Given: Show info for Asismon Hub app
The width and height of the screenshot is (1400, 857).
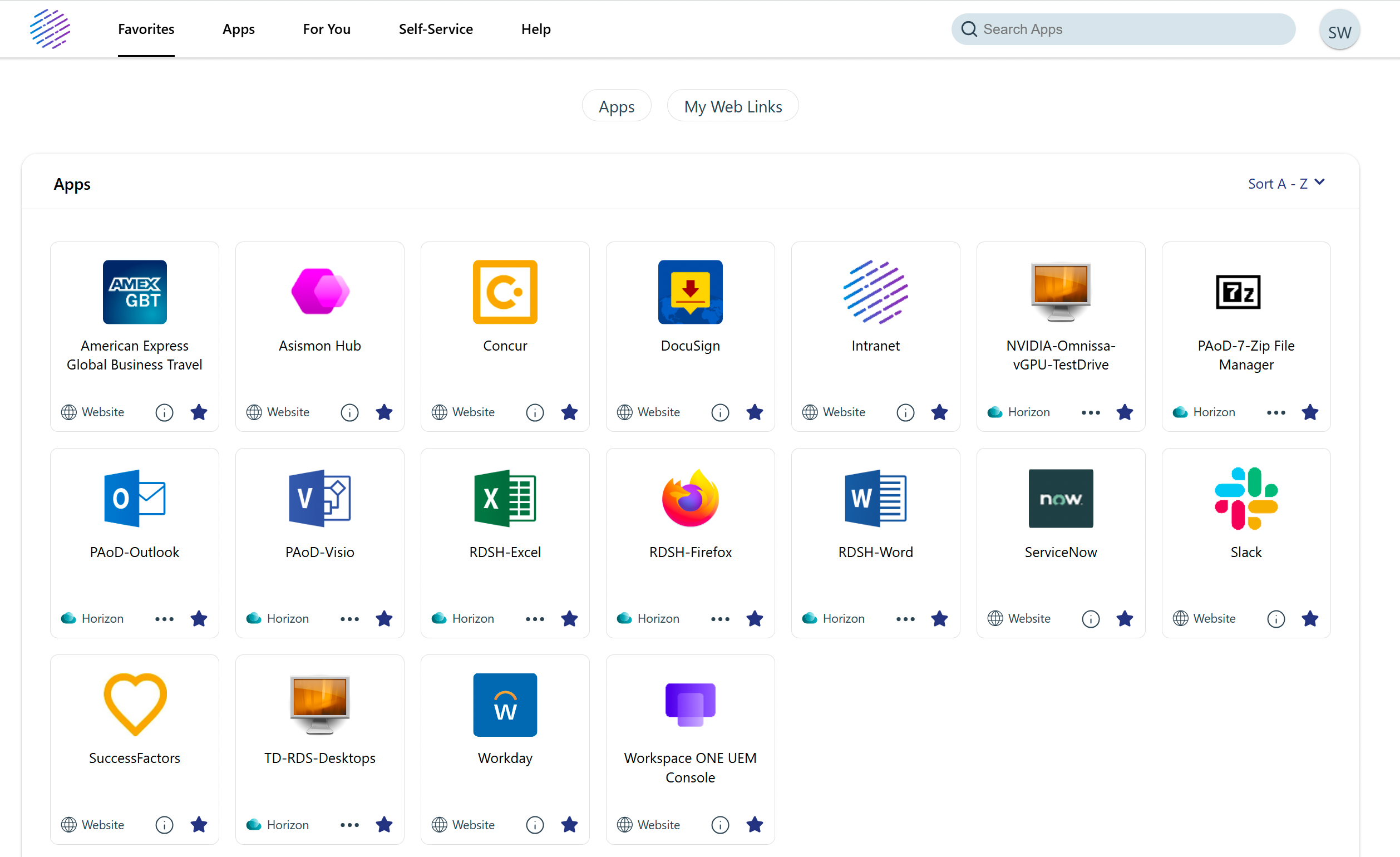Looking at the screenshot, I should [349, 412].
